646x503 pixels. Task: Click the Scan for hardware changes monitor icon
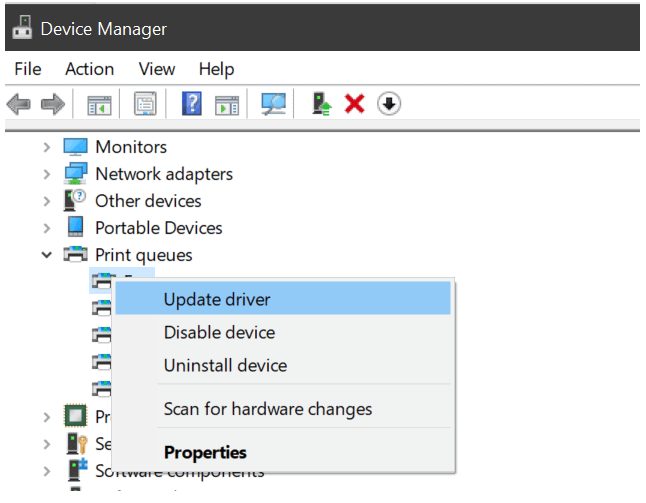(x=274, y=104)
